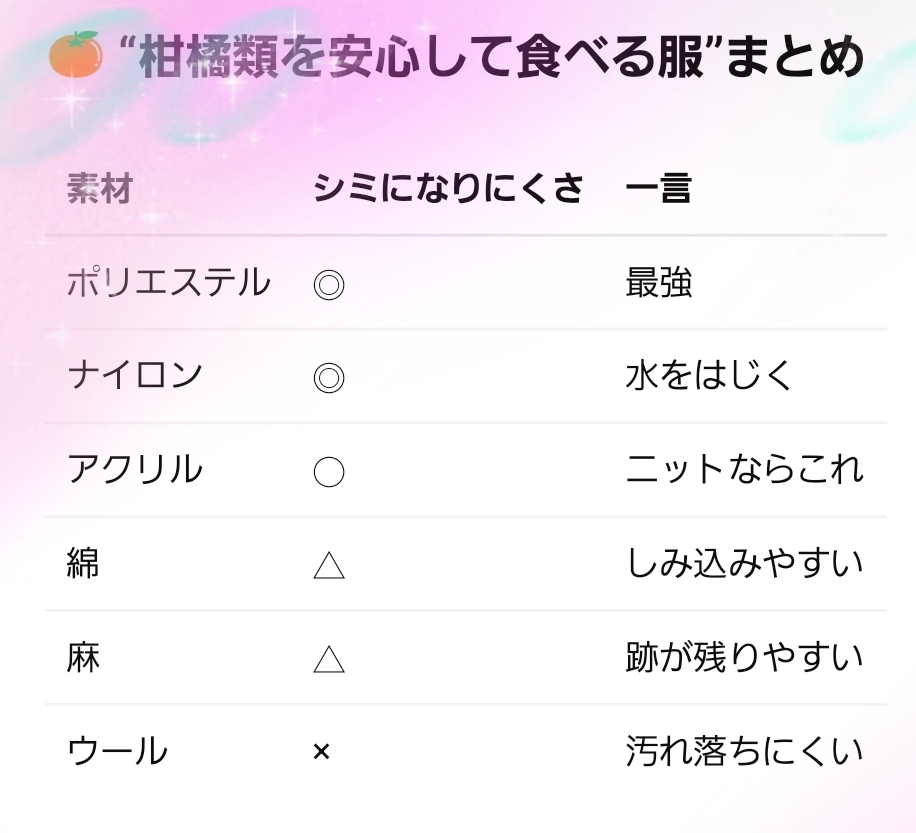Click the 跡が残りやすい comment text
Image resolution: width=916 pixels, height=833 pixels.
pos(744,658)
